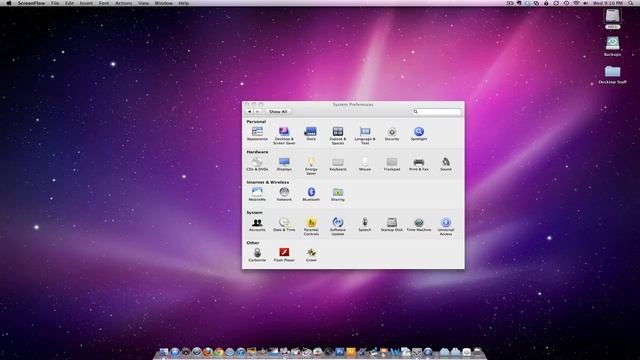Click the Wi-Fi status icon in menu bar

click(576, 3)
